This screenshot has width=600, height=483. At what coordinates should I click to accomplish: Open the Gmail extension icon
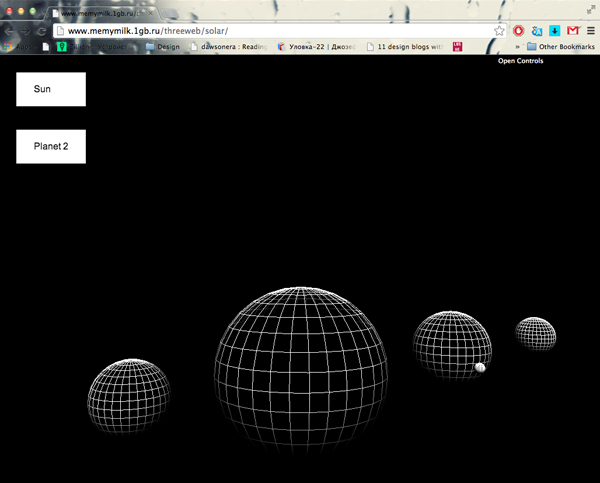coord(572,31)
